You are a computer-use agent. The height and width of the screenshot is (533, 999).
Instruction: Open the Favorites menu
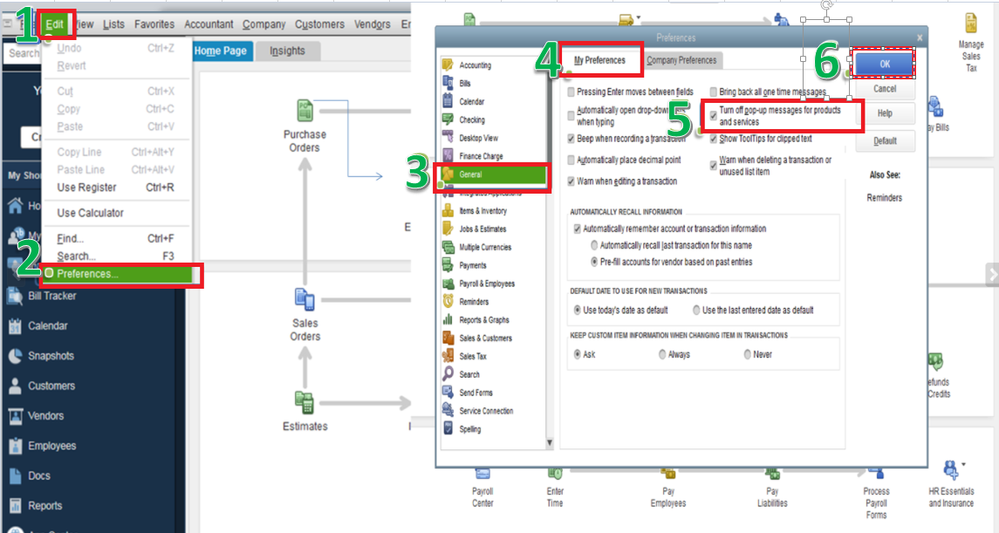[x=154, y=24]
